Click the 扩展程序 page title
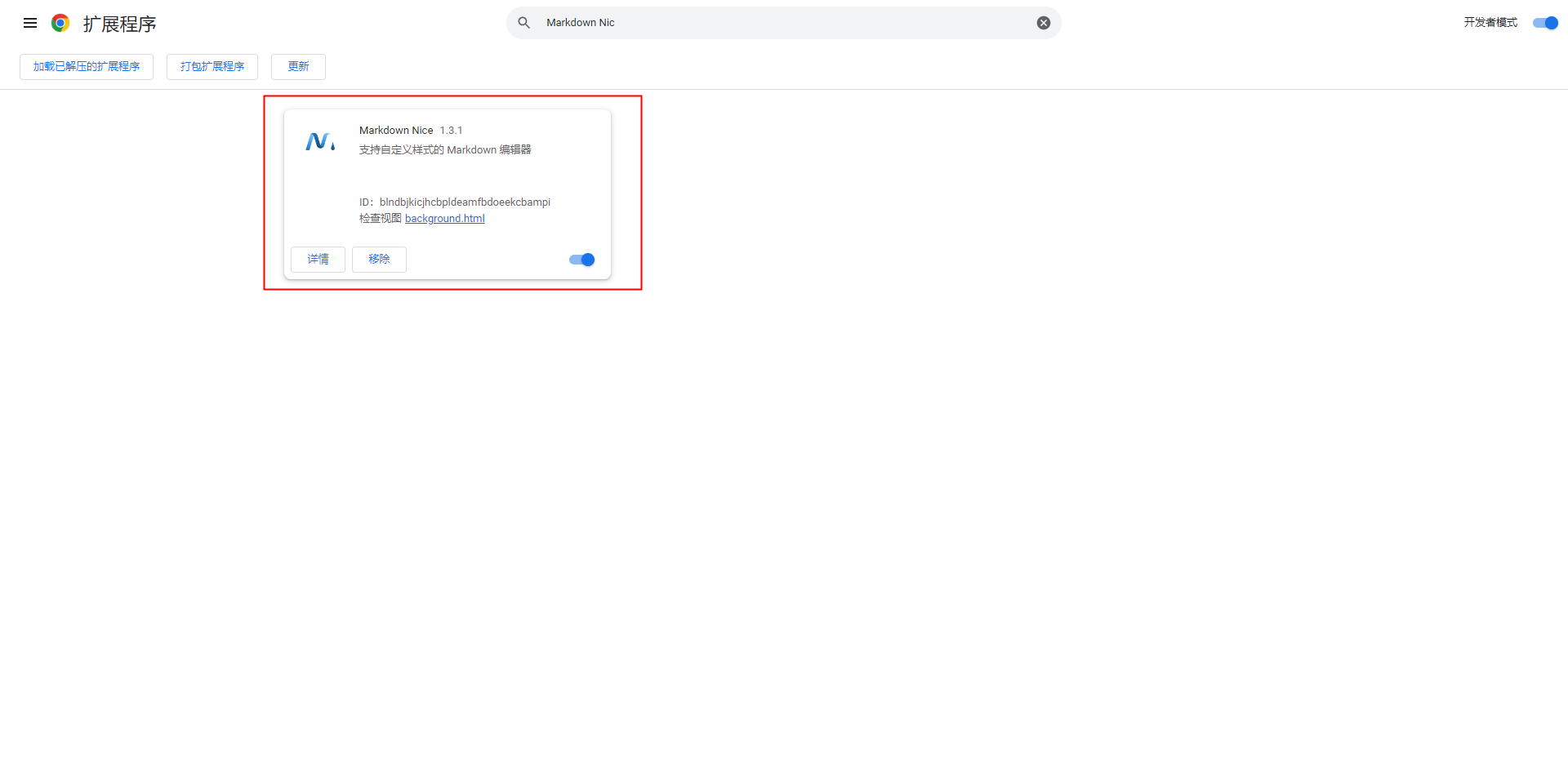 (x=119, y=24)
